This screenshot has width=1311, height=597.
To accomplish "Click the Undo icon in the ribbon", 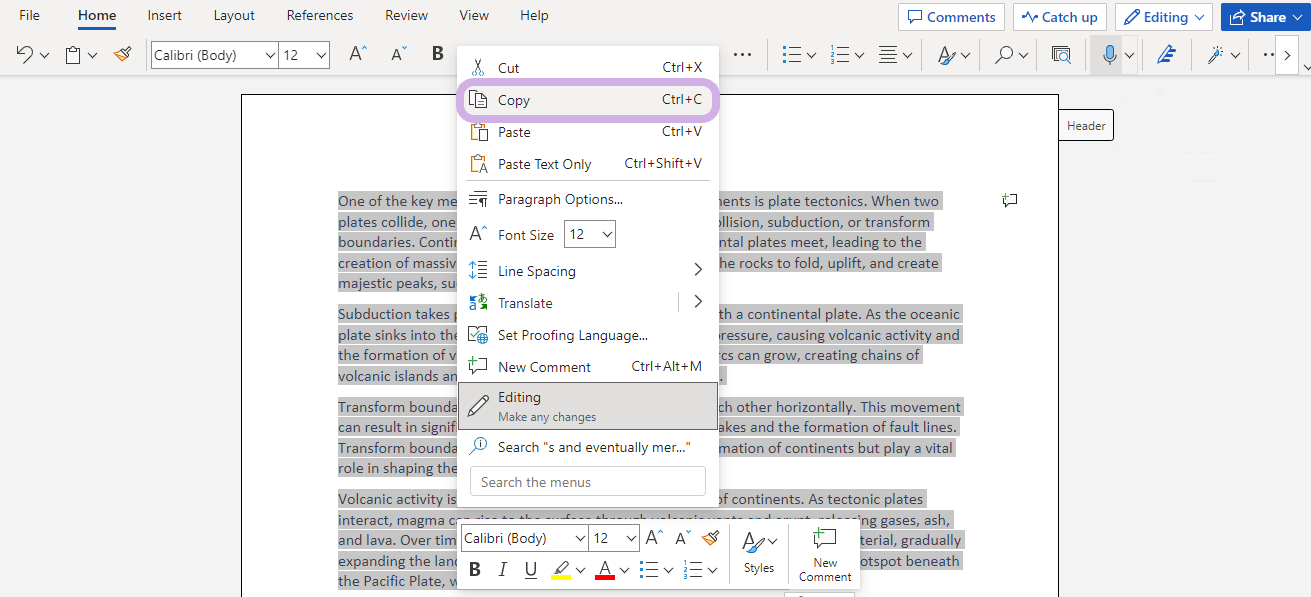I will 25,55.
